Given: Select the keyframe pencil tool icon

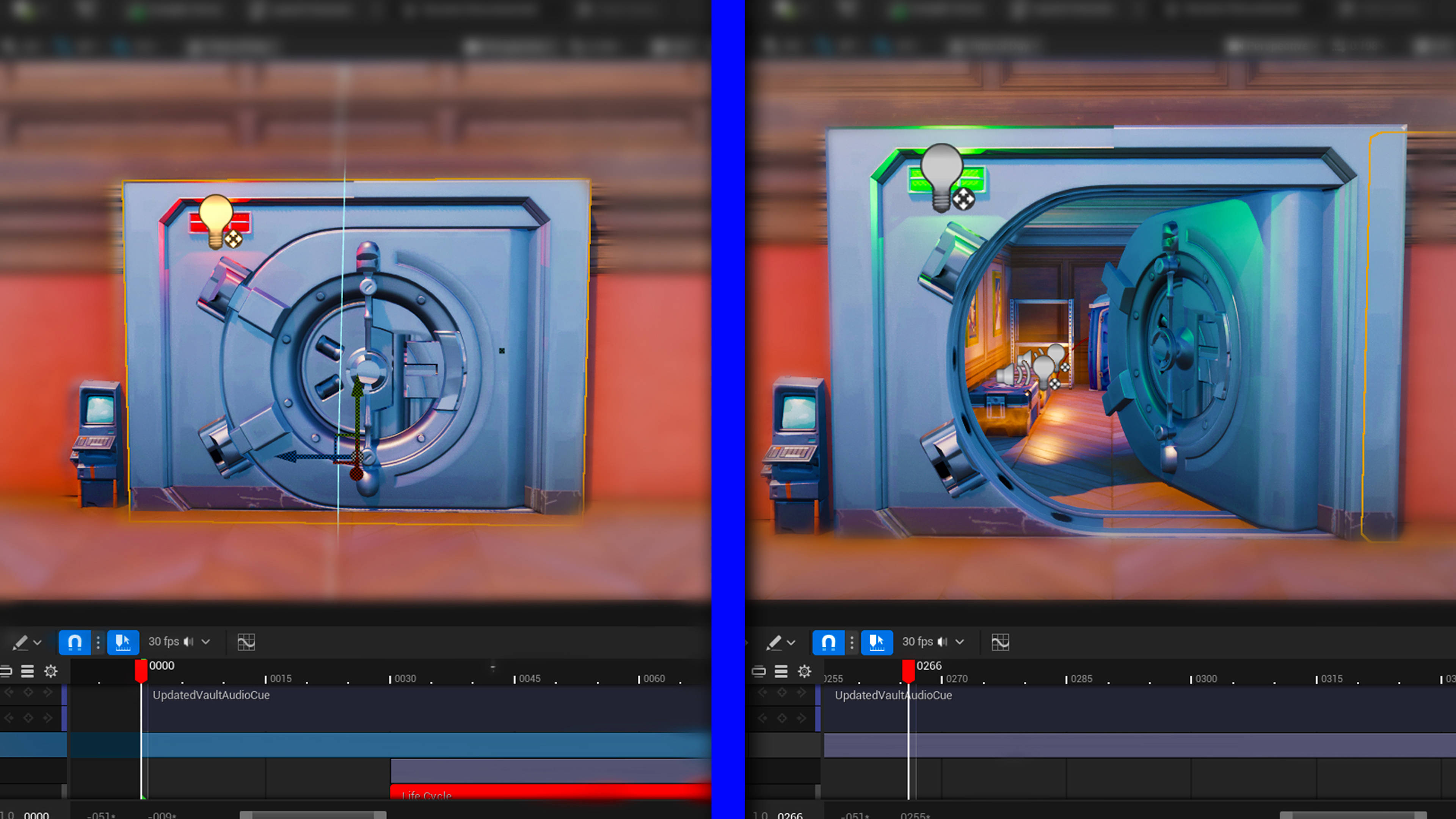Looking at the screenshot, I should coord(21,642).
